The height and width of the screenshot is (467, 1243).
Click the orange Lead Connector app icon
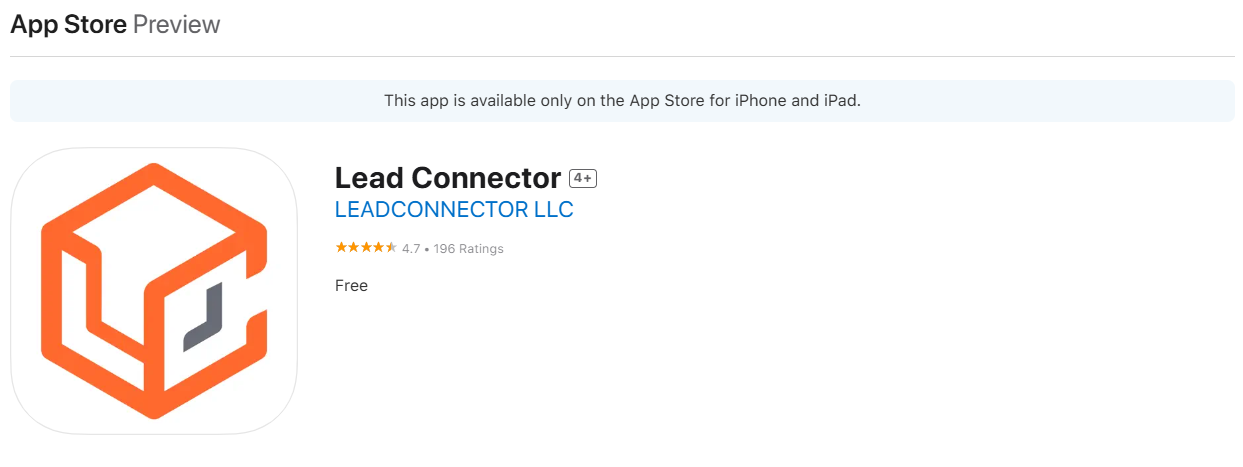tap(154, 290)
